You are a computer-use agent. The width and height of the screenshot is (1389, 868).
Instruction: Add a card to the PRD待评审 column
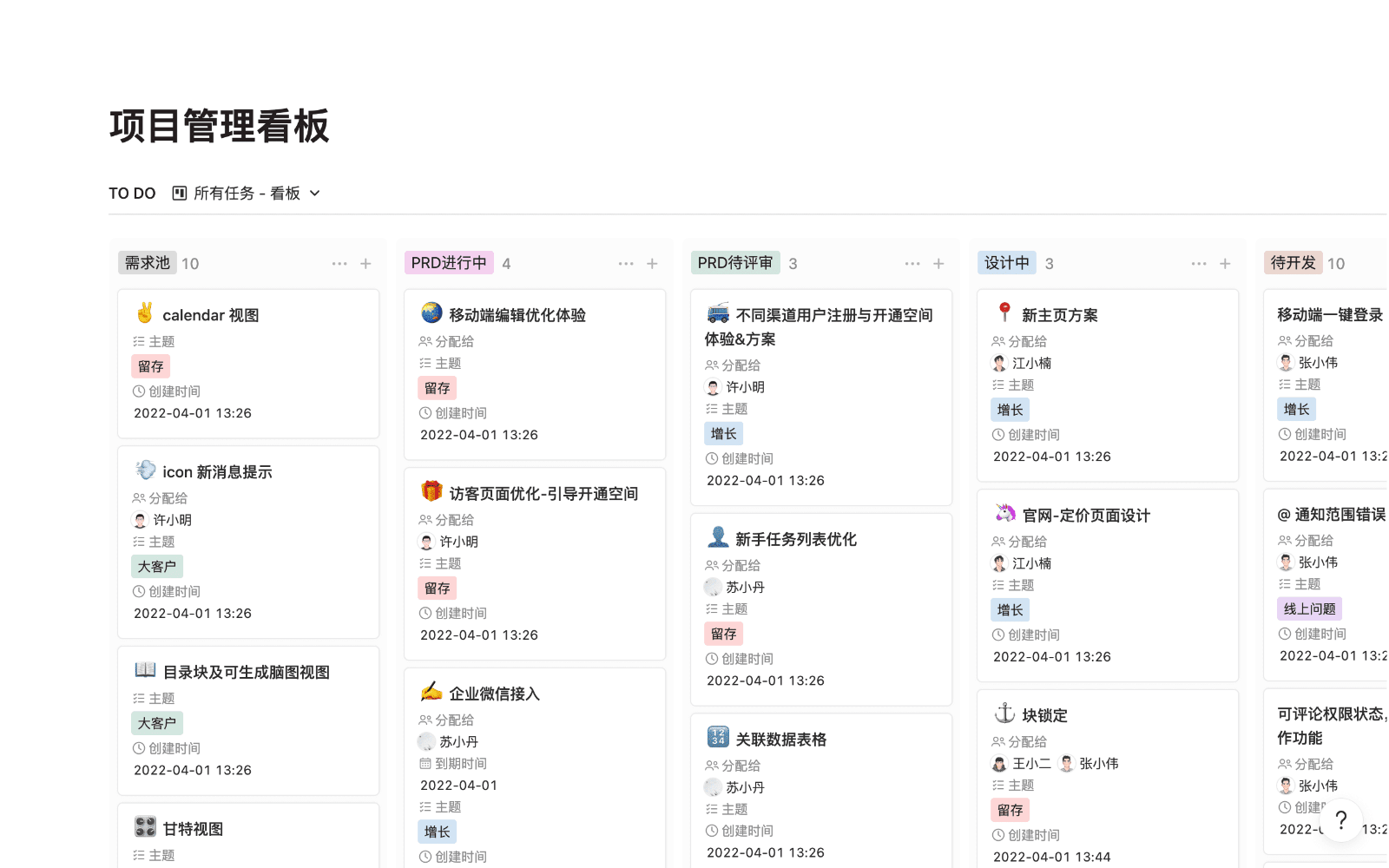coord(938,263)
